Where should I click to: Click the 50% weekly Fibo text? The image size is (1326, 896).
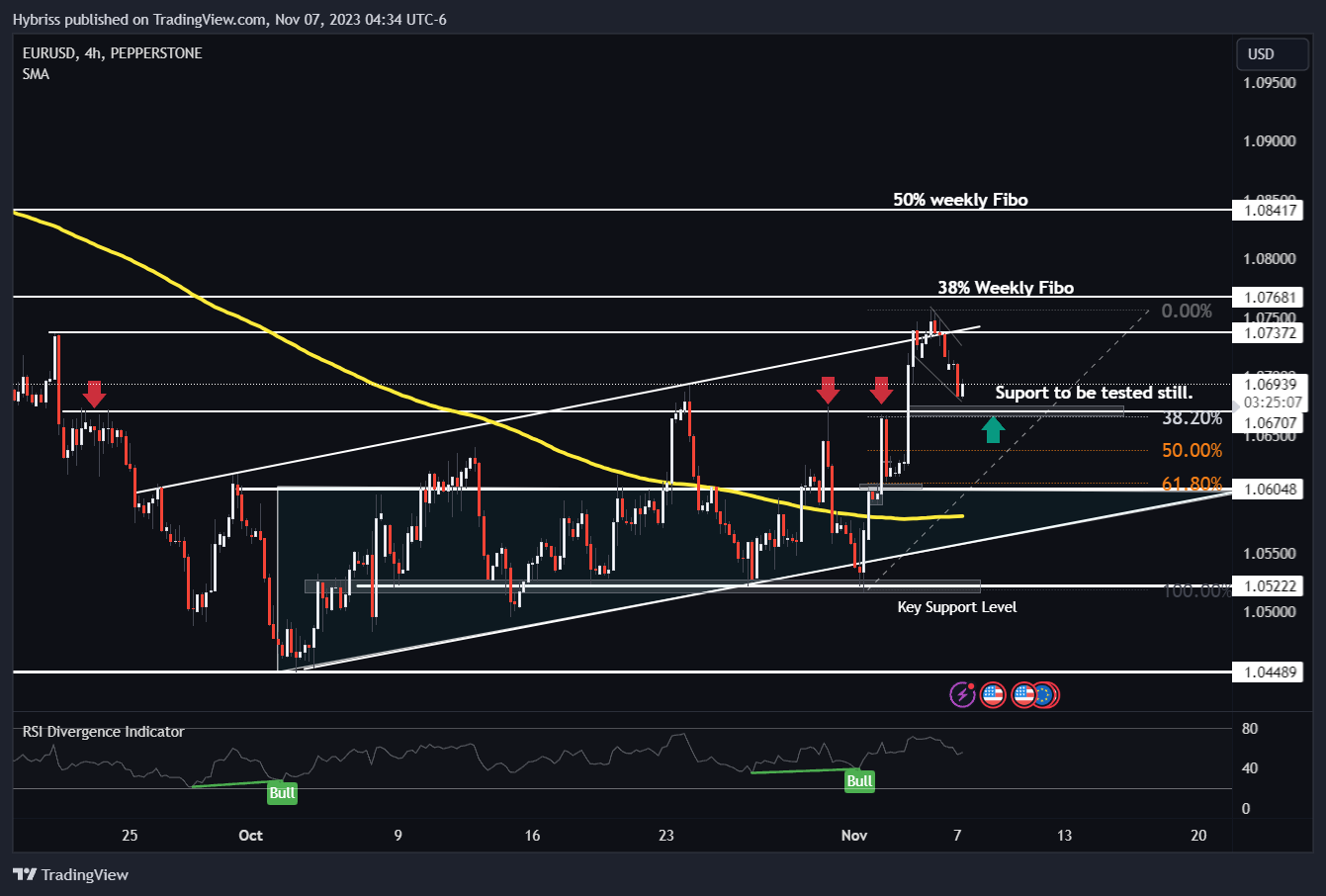coord(960,200)
